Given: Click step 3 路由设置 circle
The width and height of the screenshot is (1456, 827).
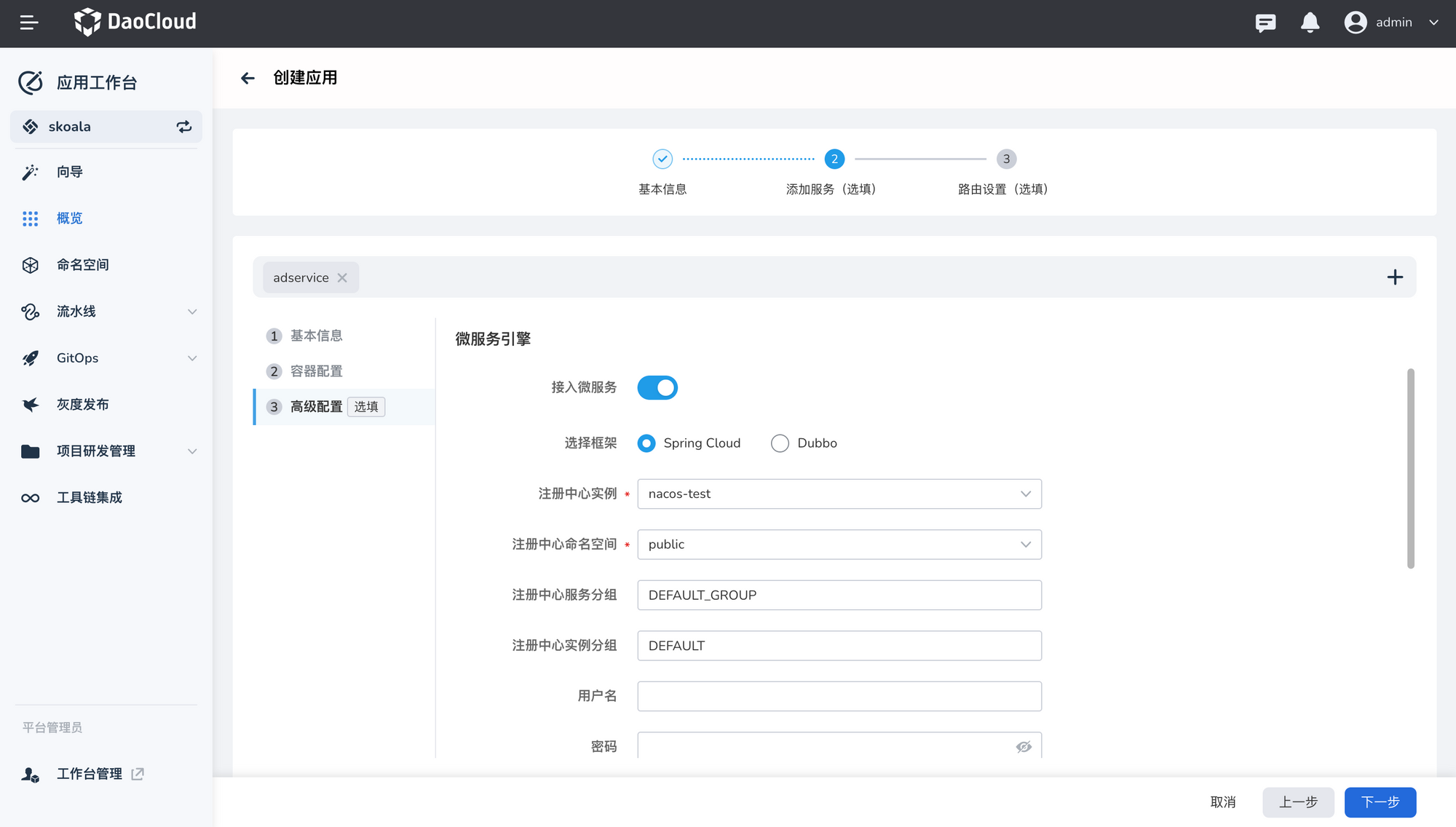Looking at the screenshot, I should [x=1006, y=159].
